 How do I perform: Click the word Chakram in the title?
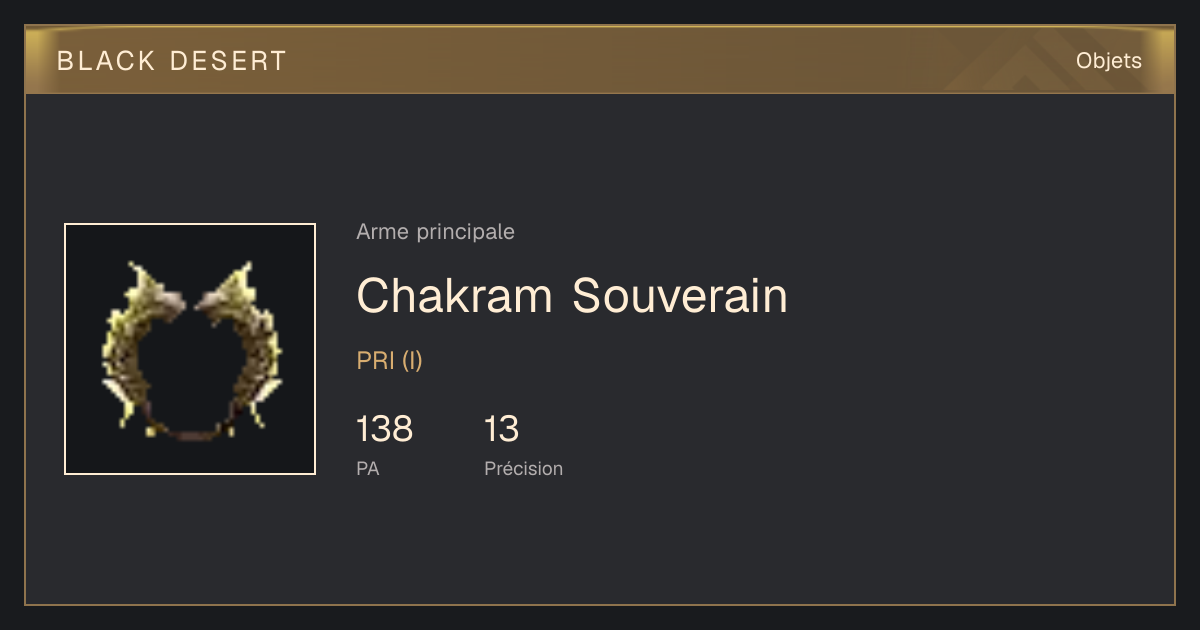[x=455, y=296]
